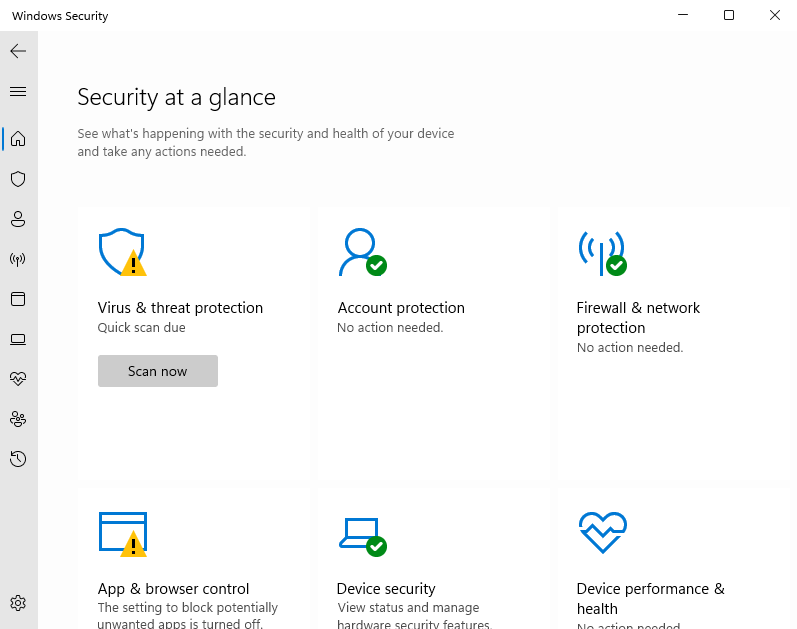Go back using the back arrow
This screenshot has height=629, width=797.
point(18,51)
